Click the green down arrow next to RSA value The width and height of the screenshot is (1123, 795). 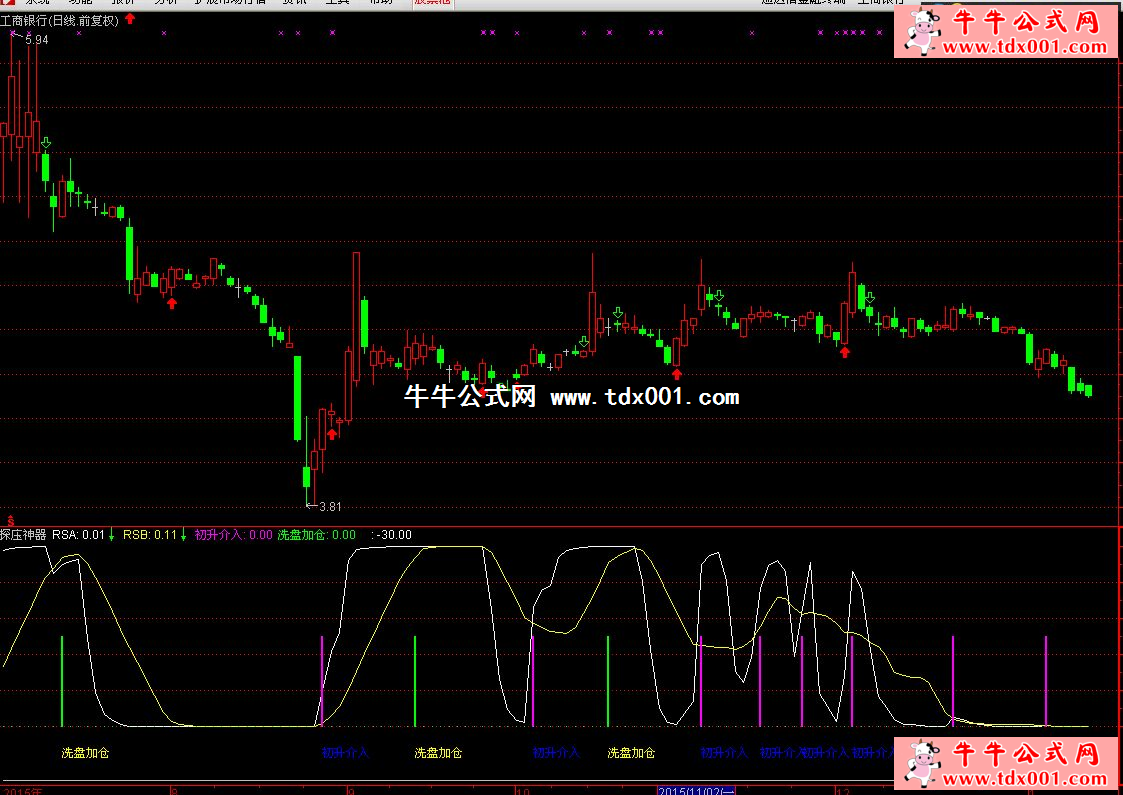[x=112, y=535]
